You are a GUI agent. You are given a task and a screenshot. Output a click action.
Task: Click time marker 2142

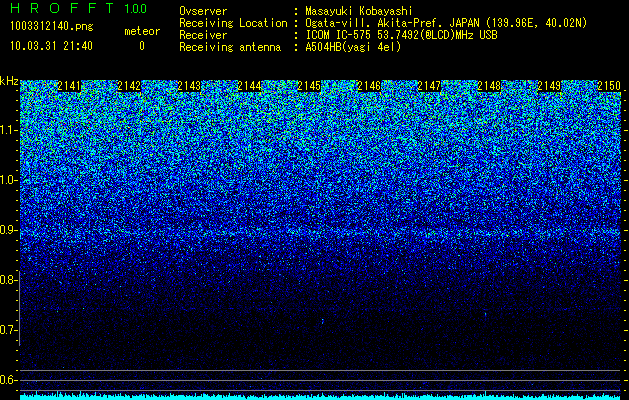click(129, 86)
